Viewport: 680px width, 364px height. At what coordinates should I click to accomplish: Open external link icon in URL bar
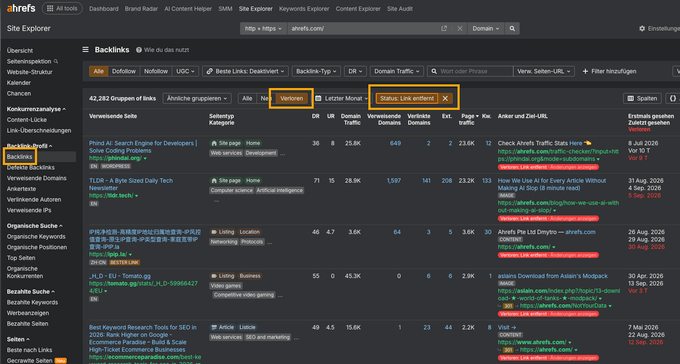click(444, 29)
